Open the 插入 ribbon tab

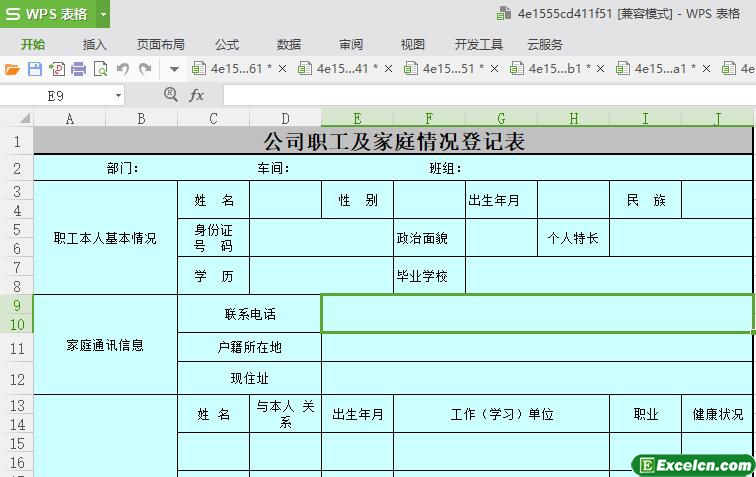[x=94, y=45]
